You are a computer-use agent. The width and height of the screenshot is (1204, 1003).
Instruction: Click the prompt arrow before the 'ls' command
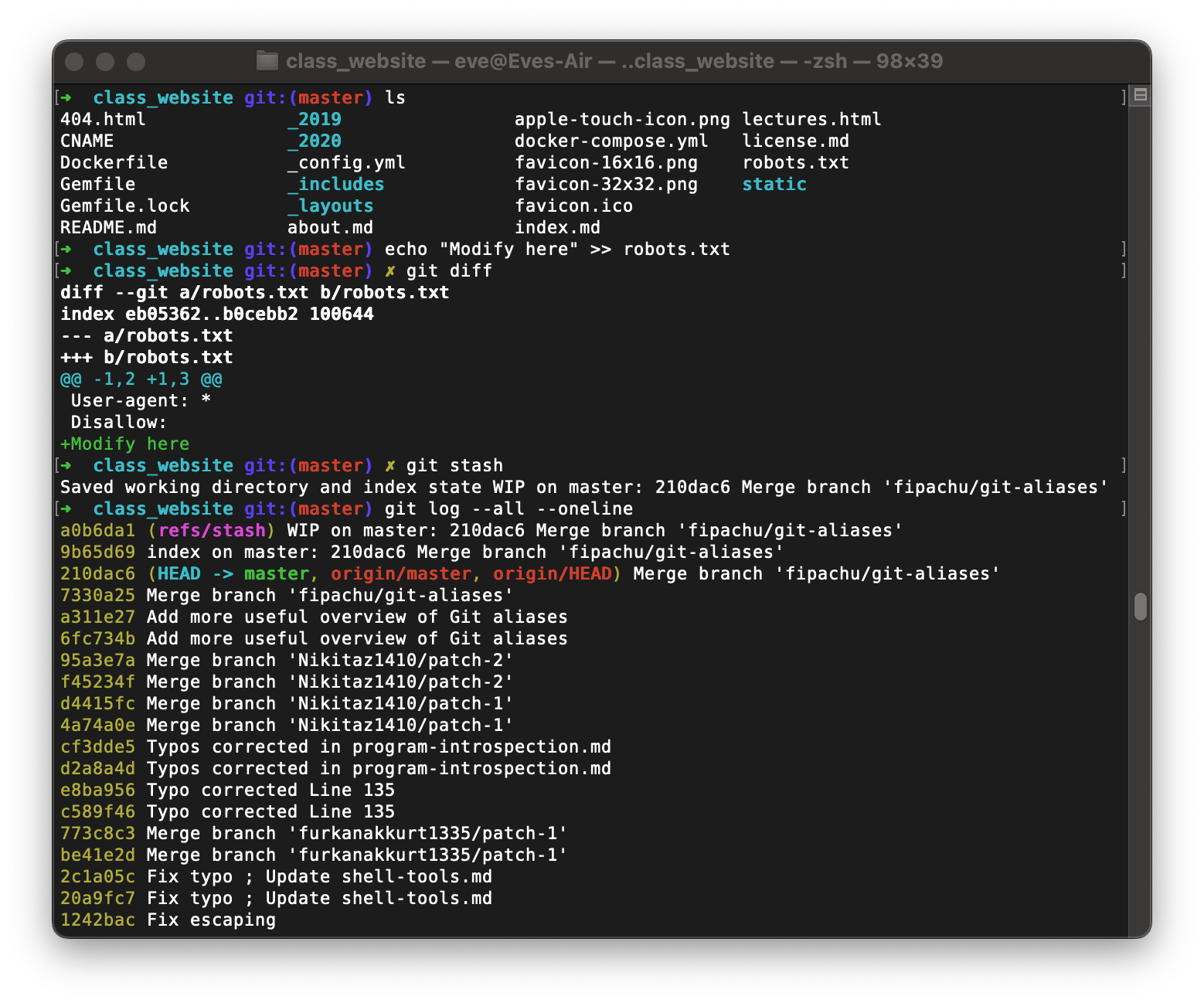[66, 97]
